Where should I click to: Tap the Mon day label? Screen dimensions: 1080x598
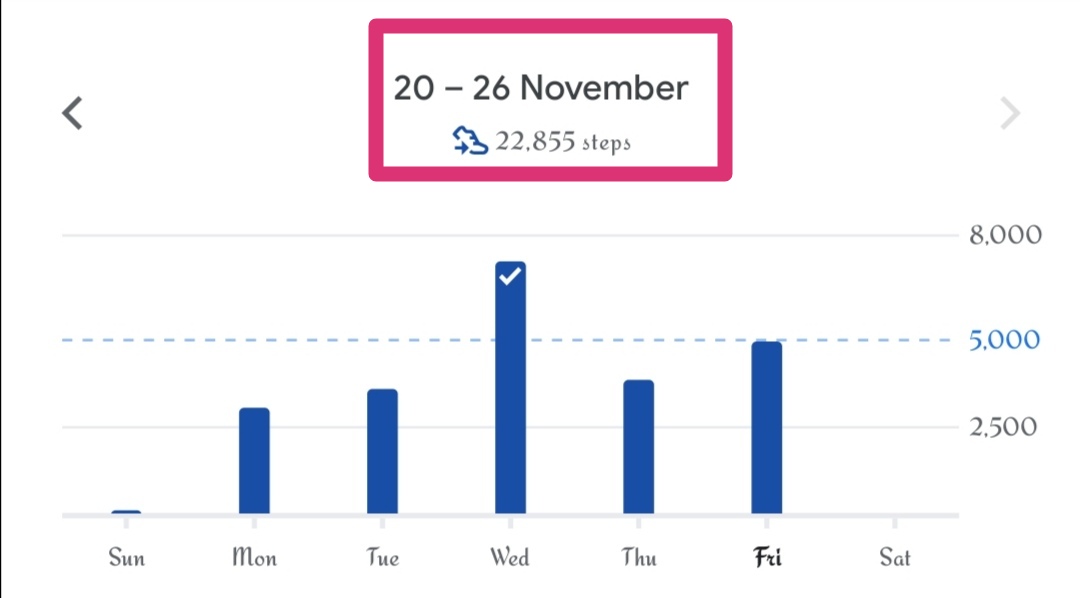point(254,557)
